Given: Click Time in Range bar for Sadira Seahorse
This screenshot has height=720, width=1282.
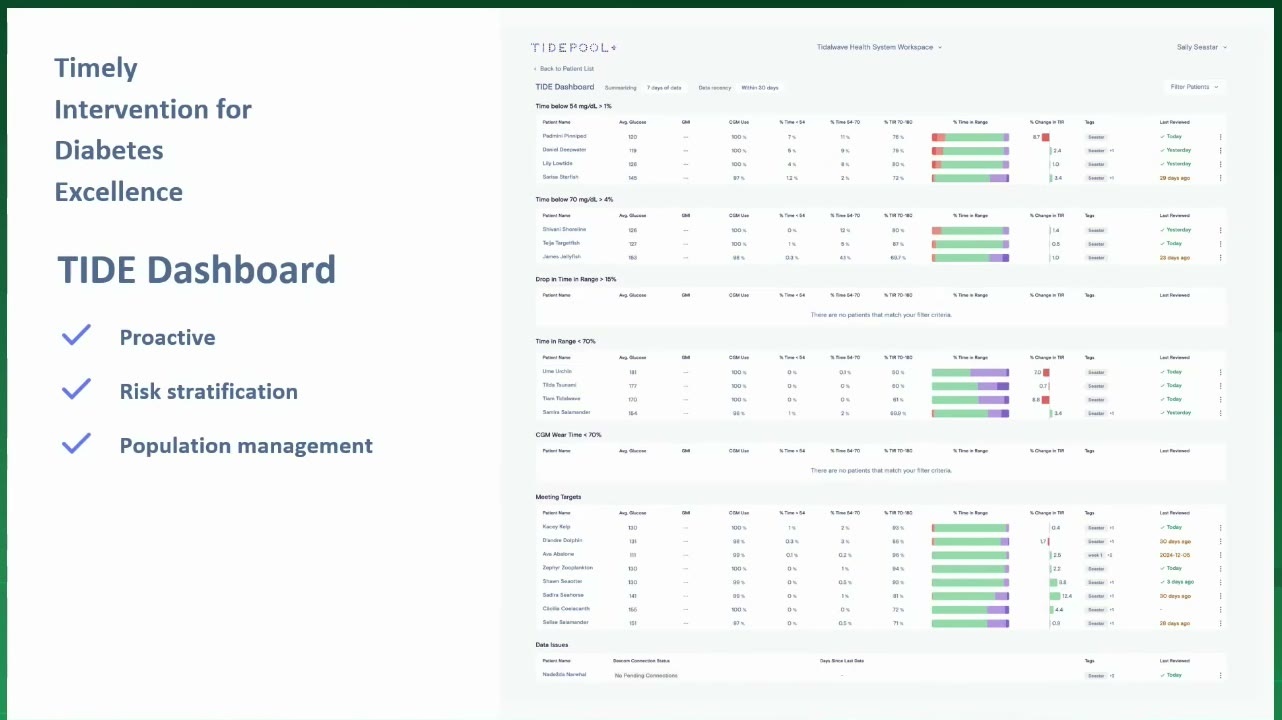Looking at the screenshot, I should pos(970,596).
